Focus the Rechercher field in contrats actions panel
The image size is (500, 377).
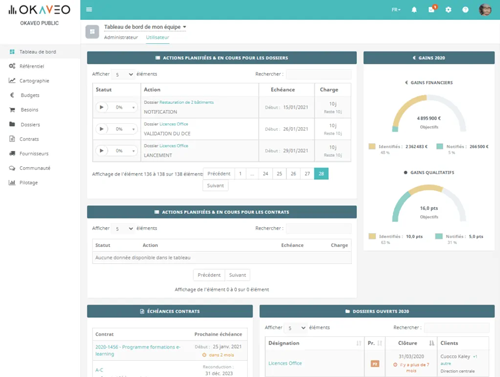click(x=319, y=228)
